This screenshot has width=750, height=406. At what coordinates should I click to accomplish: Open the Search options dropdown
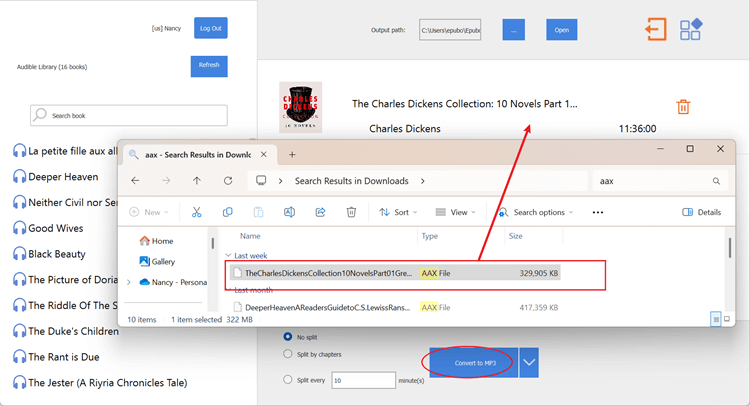point(535,212)
